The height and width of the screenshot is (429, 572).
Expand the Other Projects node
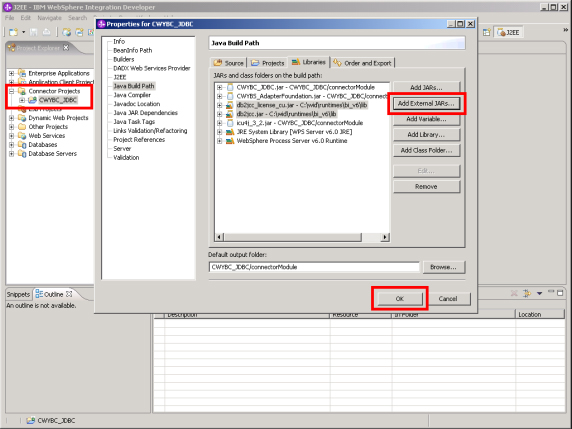click(x=12, y=127)
